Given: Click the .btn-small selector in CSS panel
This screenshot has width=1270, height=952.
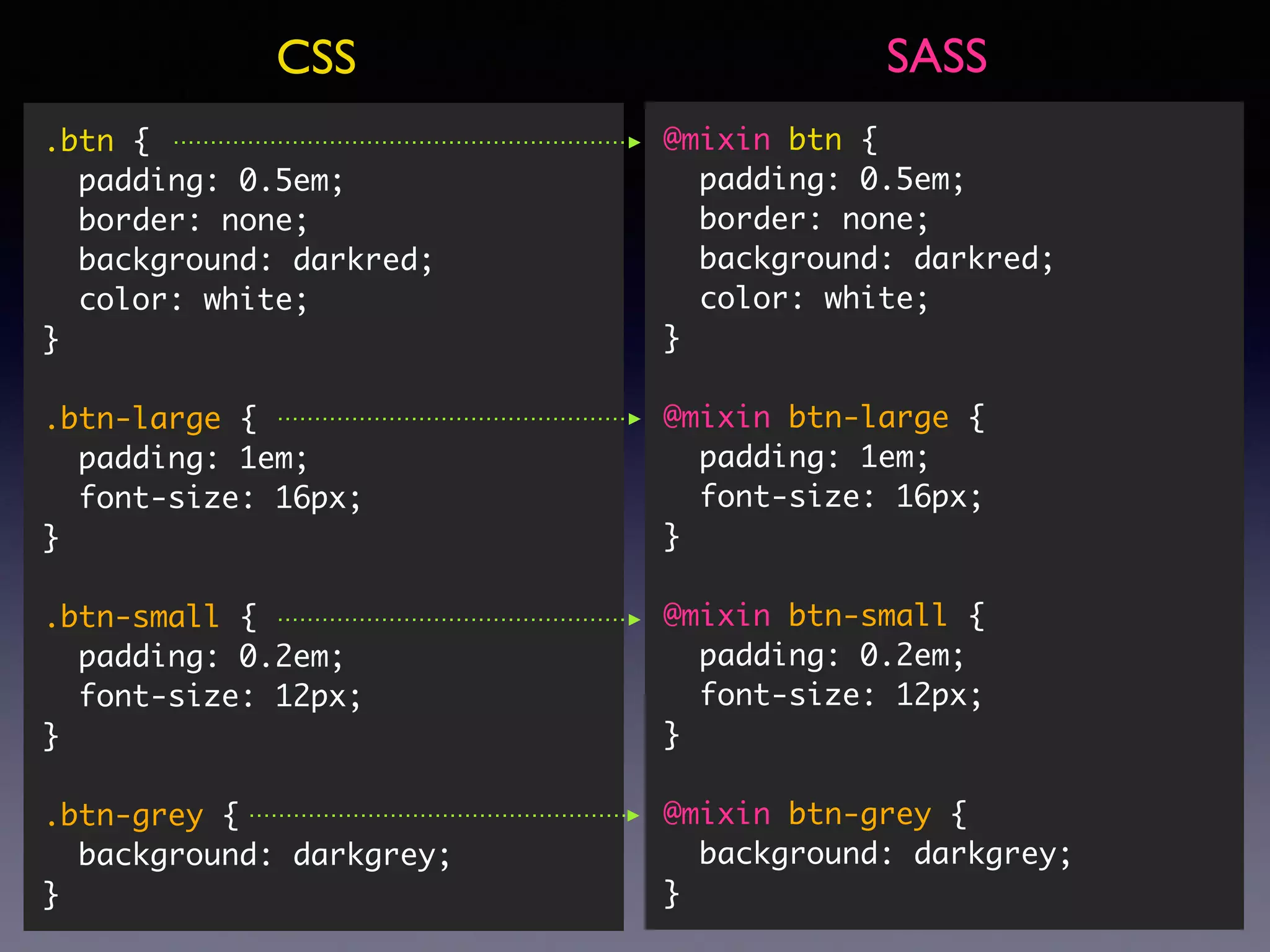Looking at the screenshot, I should [x=133, y=617].
